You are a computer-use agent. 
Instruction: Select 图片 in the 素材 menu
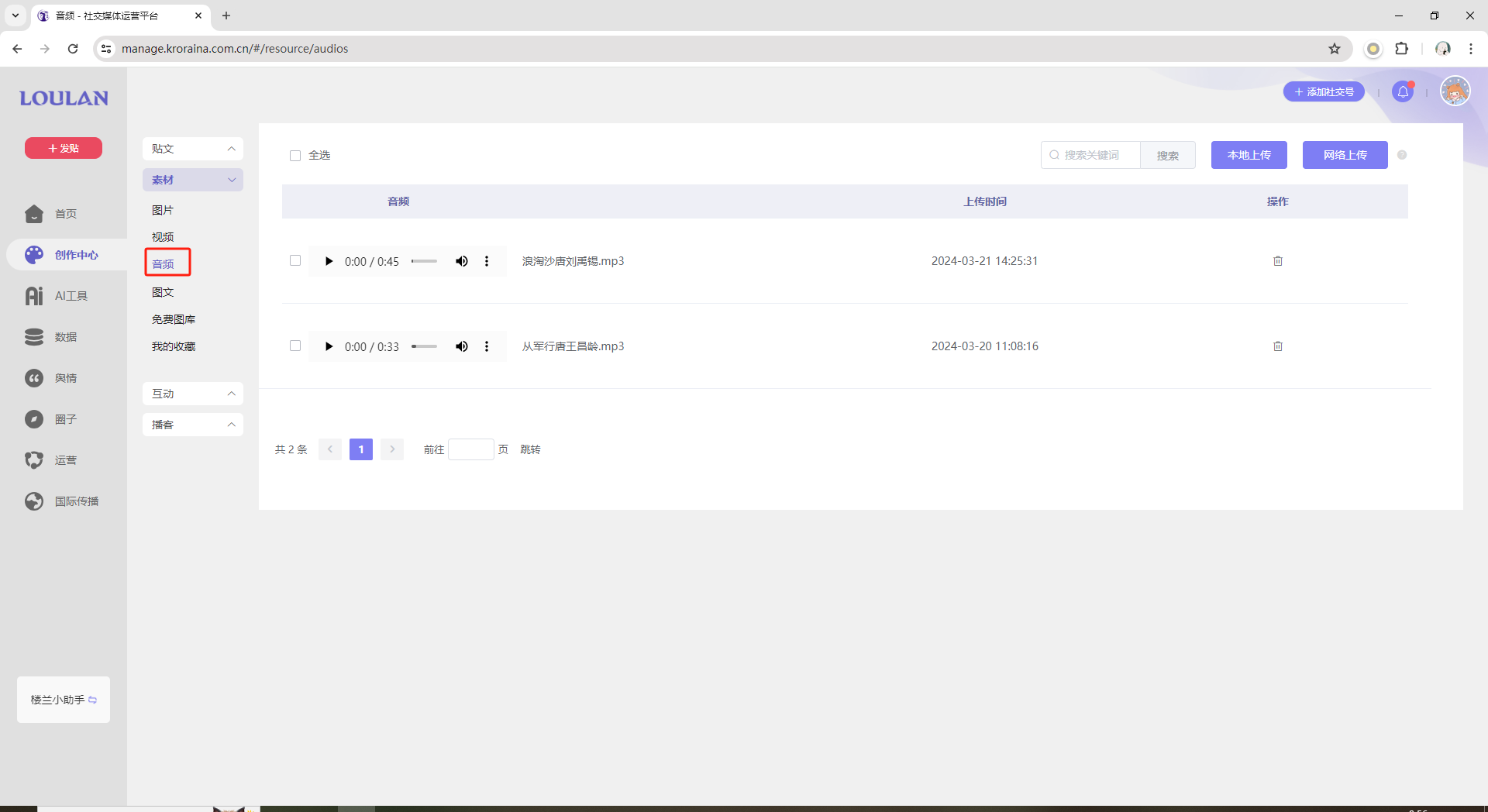(163, 210)
